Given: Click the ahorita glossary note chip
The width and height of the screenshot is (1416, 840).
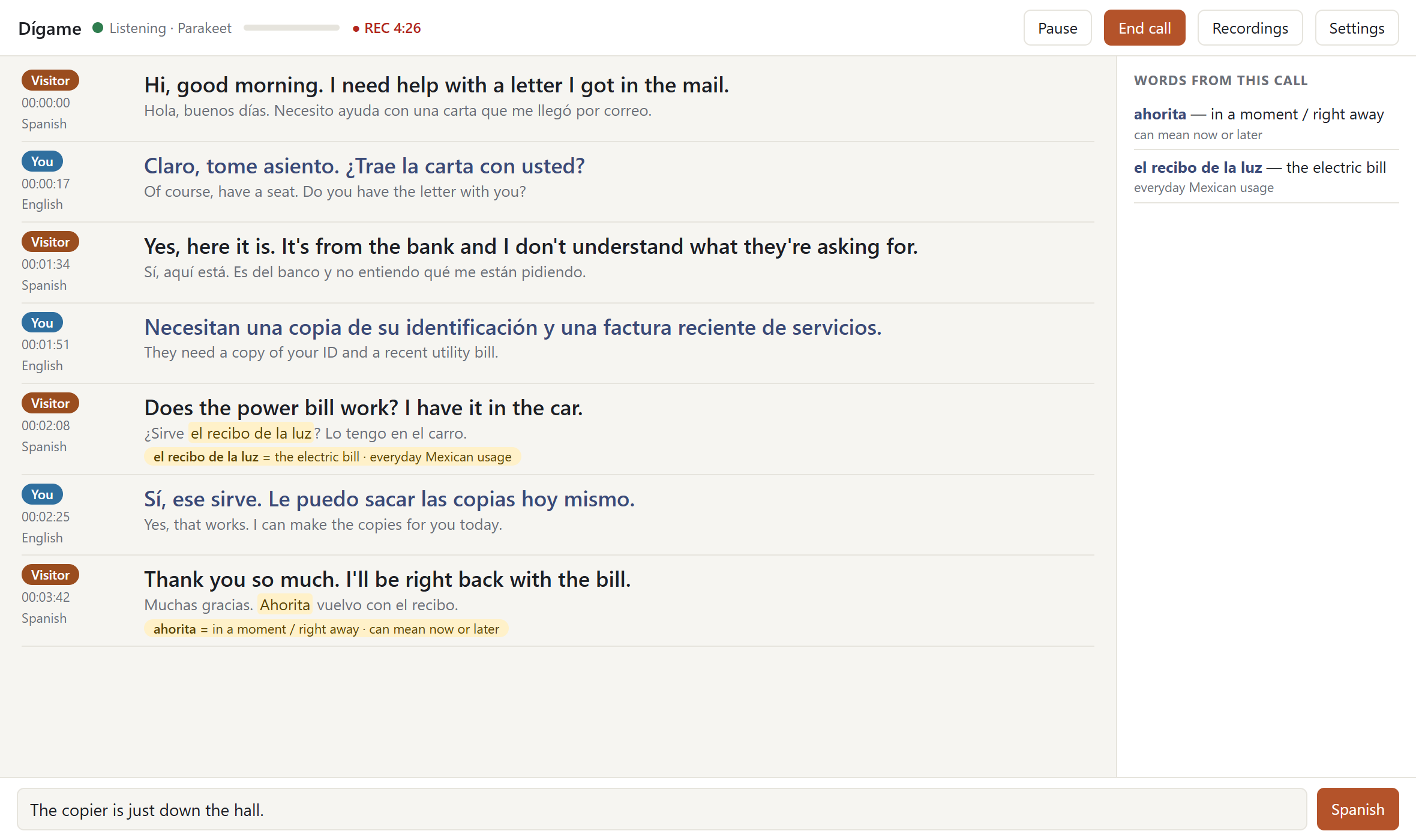Looking at the screenshot, I should click(326, 629).
